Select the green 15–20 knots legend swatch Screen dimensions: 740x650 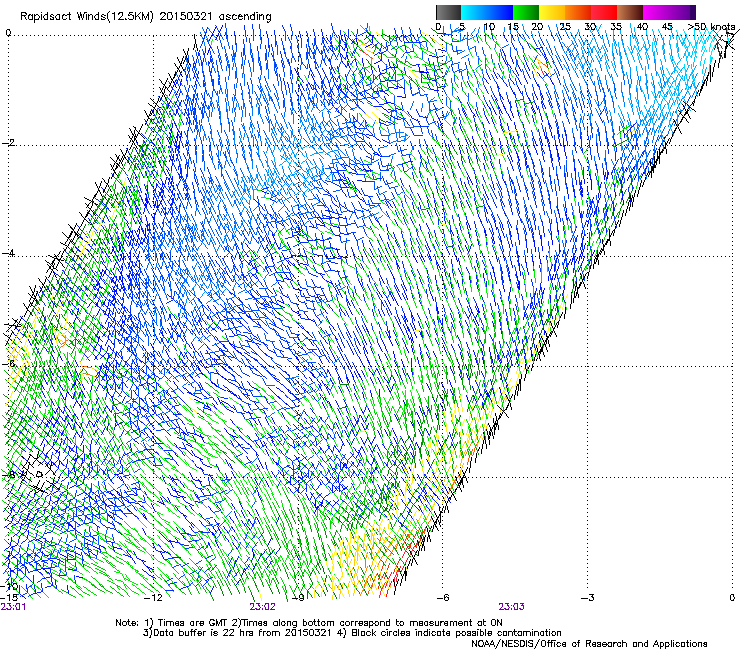526,12
